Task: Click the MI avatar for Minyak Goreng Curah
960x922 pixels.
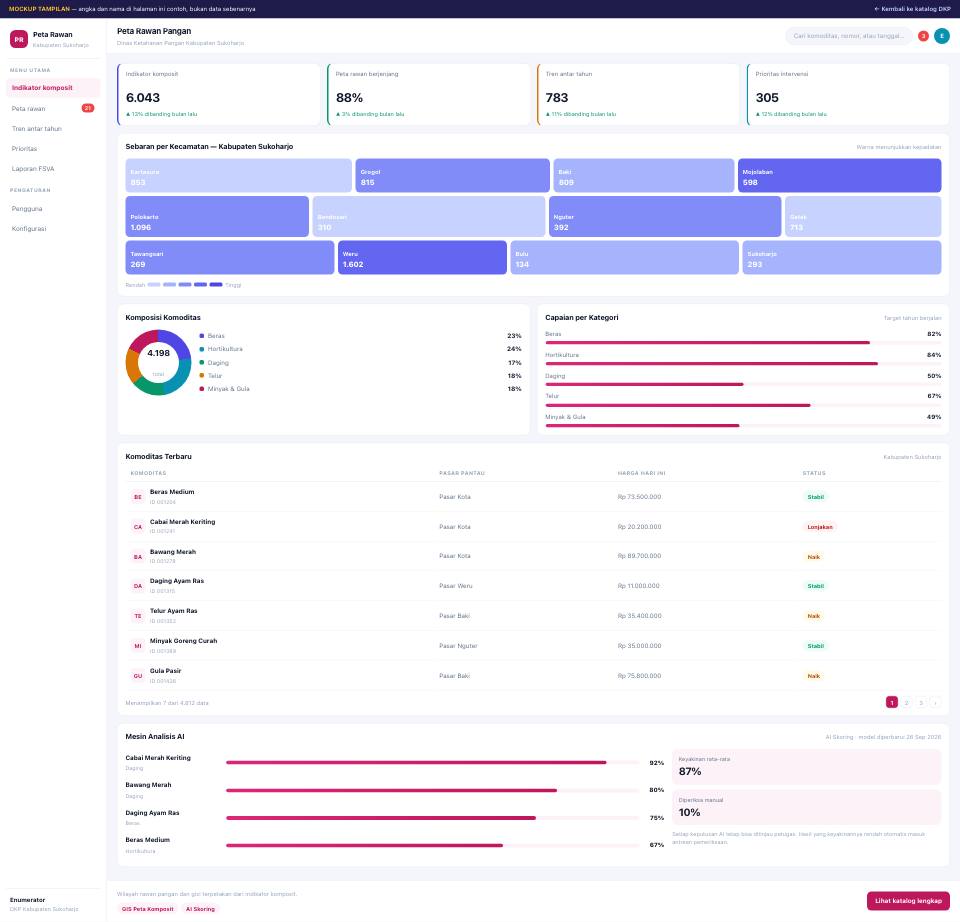Action: pos(138,647)
